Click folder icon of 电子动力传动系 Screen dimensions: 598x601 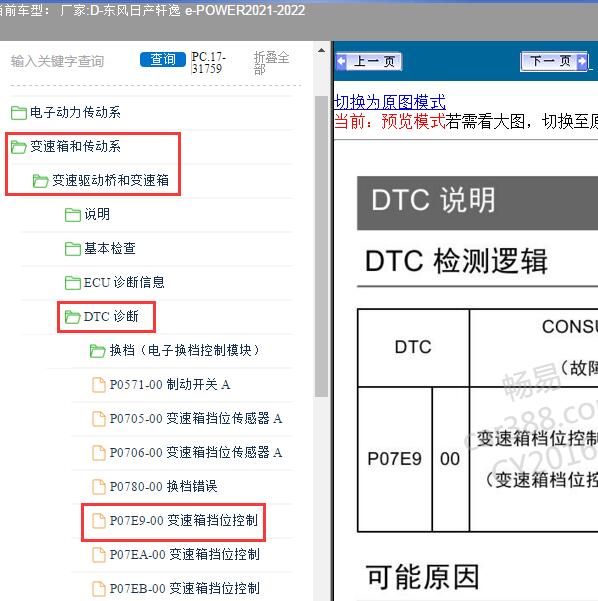18,113
